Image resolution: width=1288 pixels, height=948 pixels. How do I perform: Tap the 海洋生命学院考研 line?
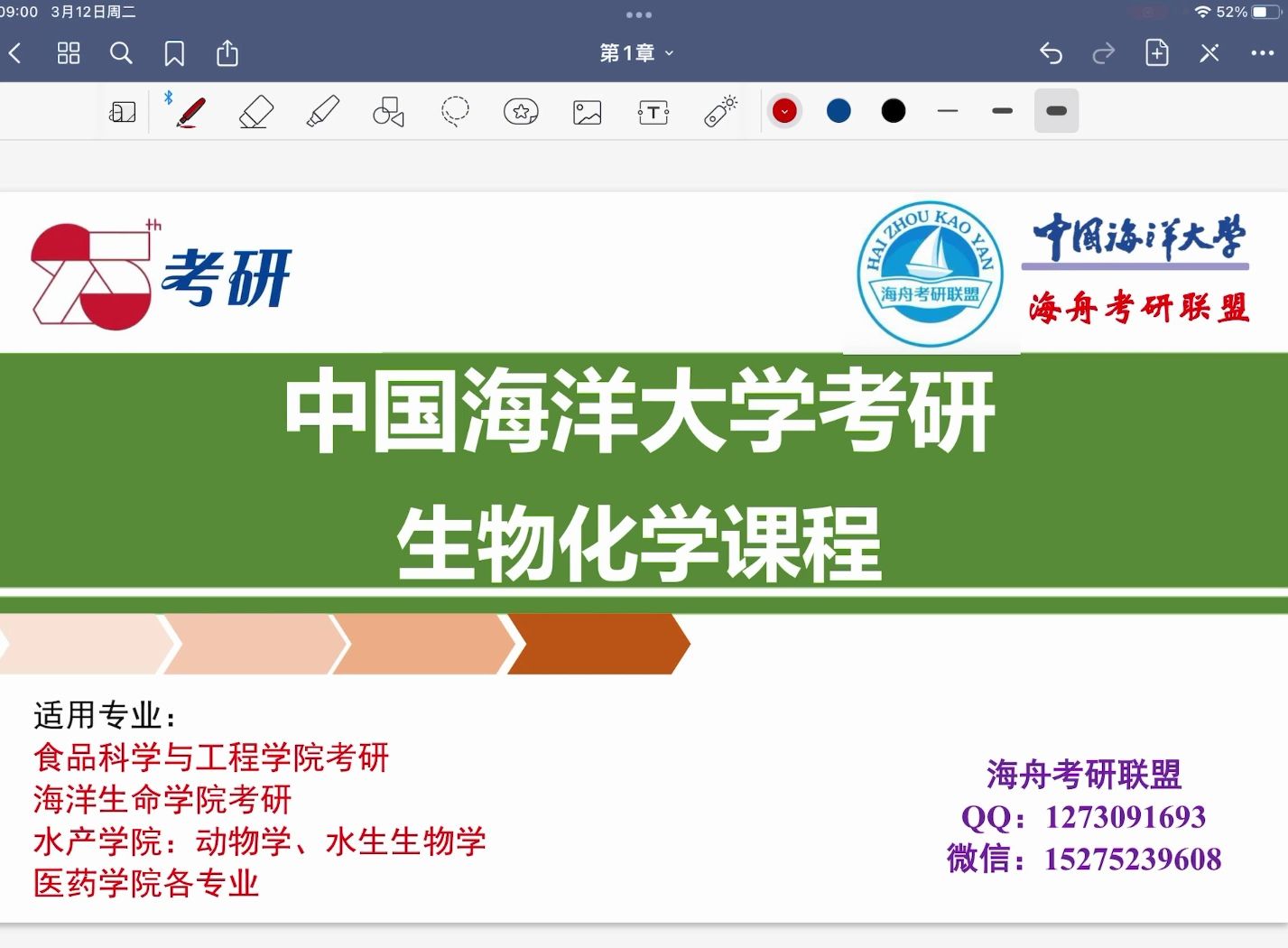tap(162, 799)
